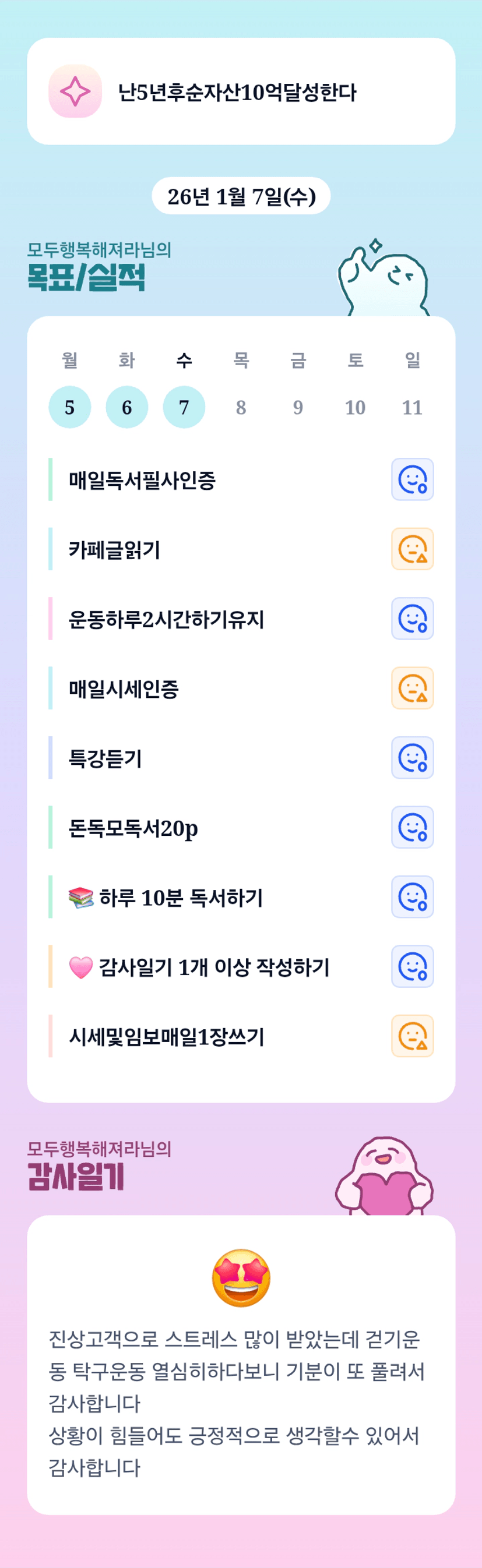Image resolution: width=482 pixels, height=1568 pixels.
Task: Click the 매일독서필사인증 goal label
Action: click(142, 481)
